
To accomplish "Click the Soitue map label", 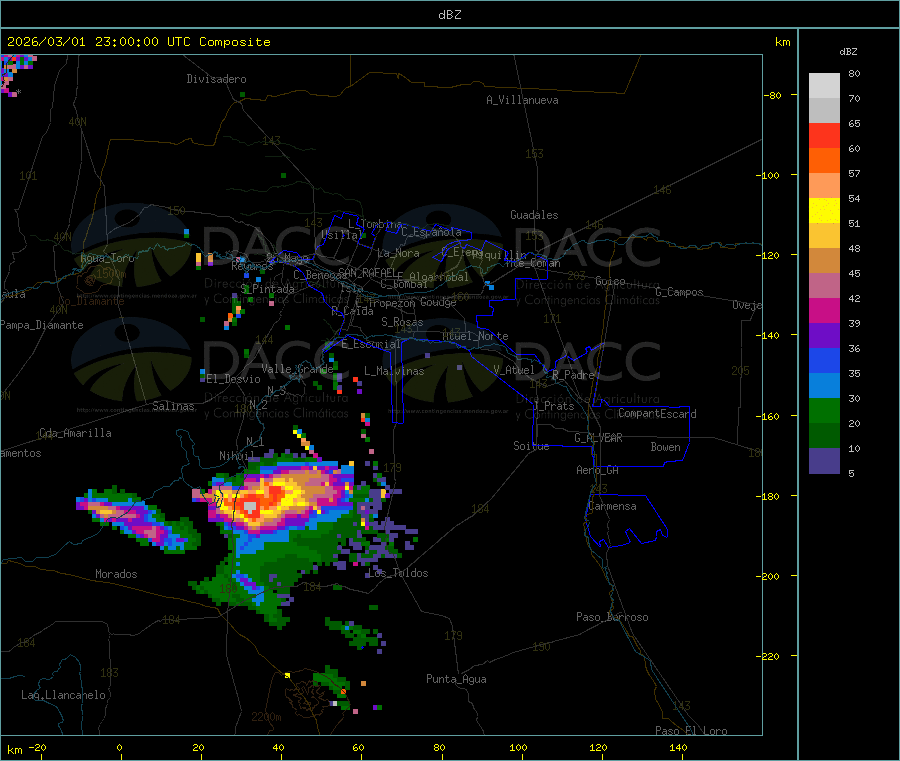I will (x=531, y=446).
